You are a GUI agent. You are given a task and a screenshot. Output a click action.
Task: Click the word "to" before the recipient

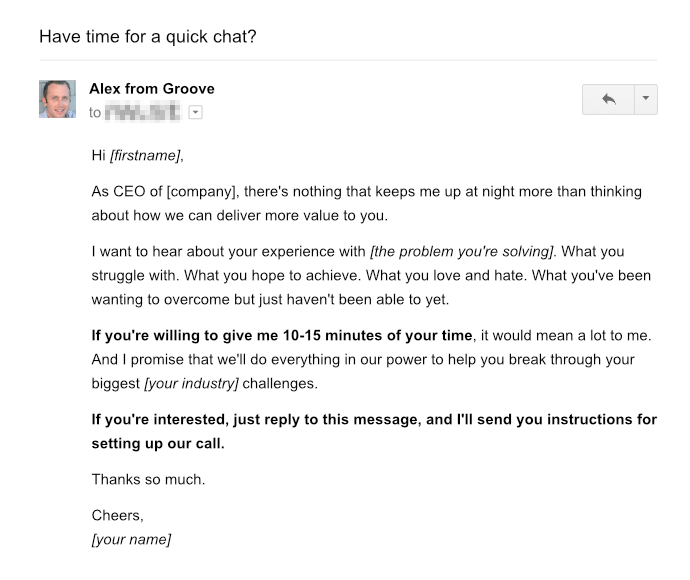click(x=95, y=113)
